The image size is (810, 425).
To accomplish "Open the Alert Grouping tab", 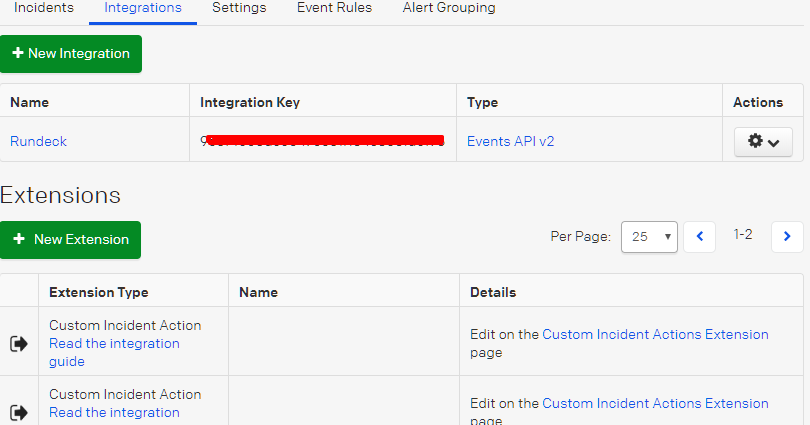I will [x=449, y=8].
